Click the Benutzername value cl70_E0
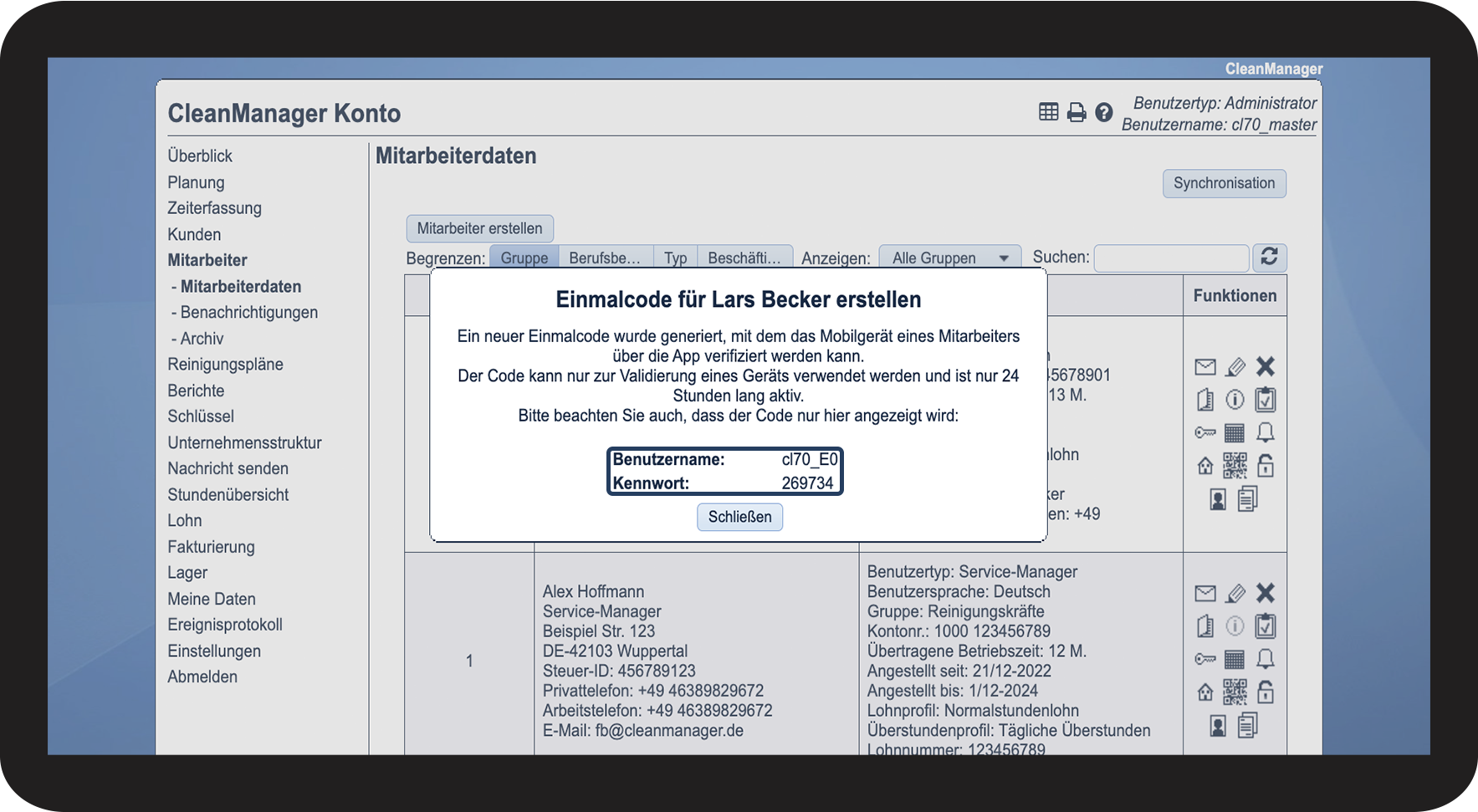 pos(809,460)
